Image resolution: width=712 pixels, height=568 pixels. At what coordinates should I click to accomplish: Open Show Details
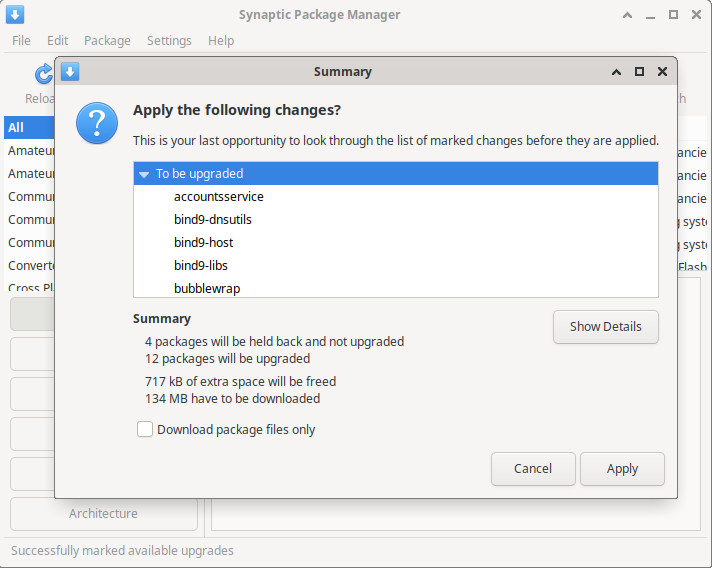click(605, 326)
